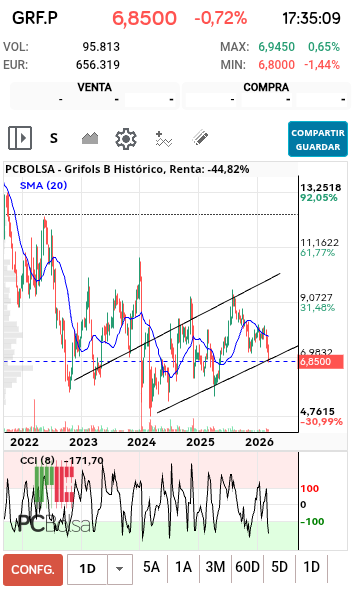Click the 9,0727 price axis label
Image resolution: width=360 pixels, height=591 pixels.
tap(316, 297)
